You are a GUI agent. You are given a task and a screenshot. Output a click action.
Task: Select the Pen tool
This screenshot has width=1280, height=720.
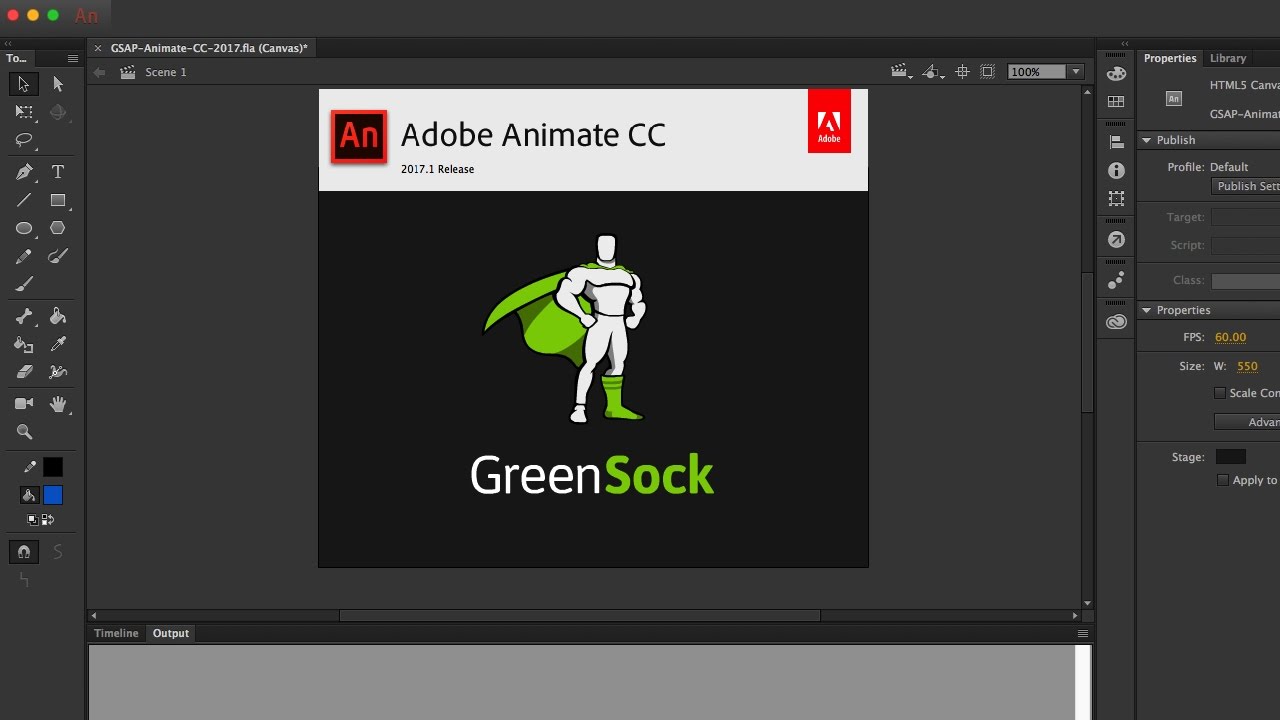pyautogui.click(x=24, y=172)
